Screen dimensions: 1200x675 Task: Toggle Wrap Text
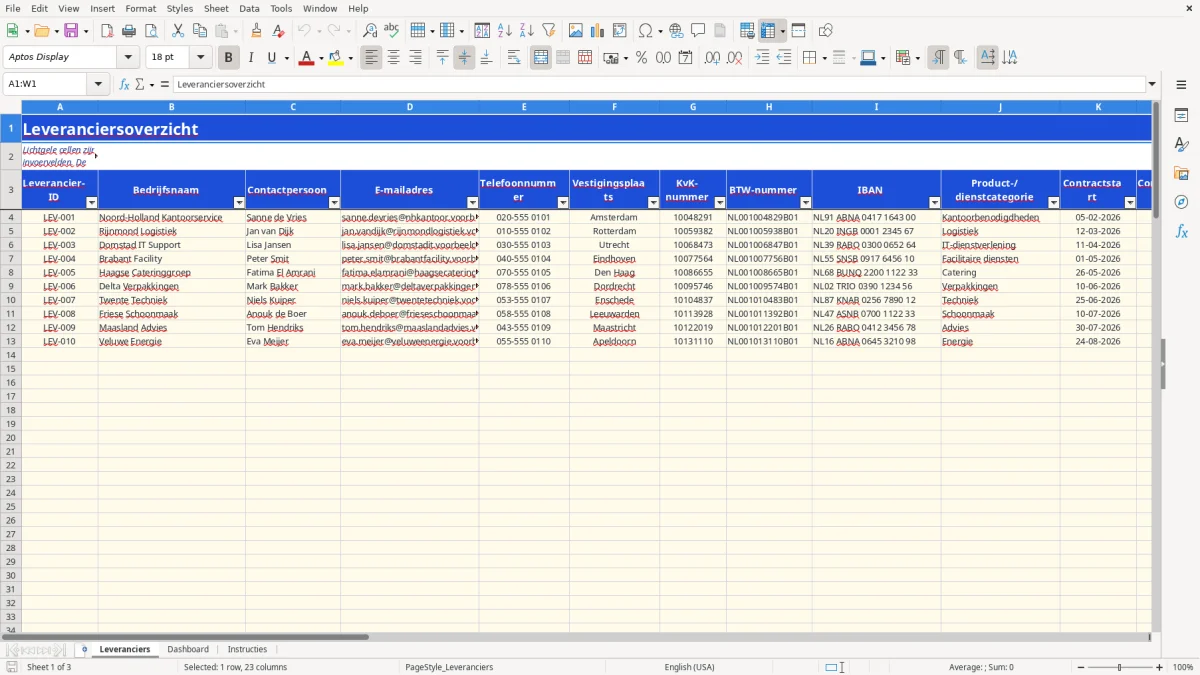[x=514, y=58]
